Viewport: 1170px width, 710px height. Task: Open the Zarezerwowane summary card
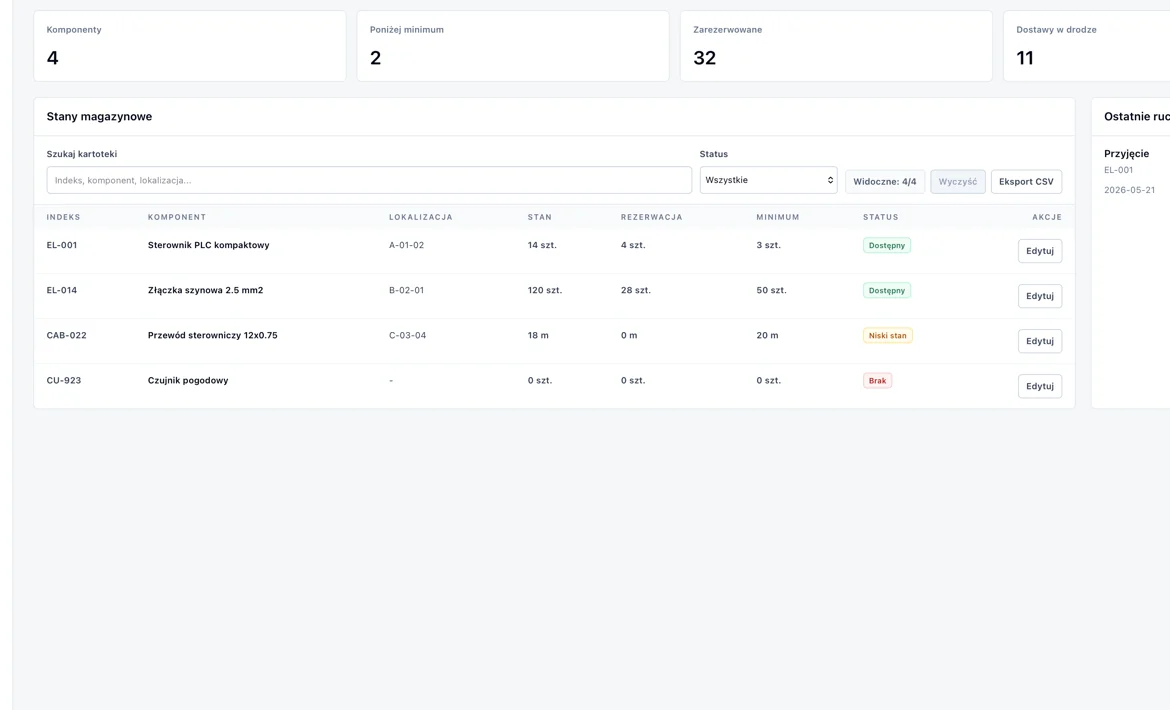[836, 46]
